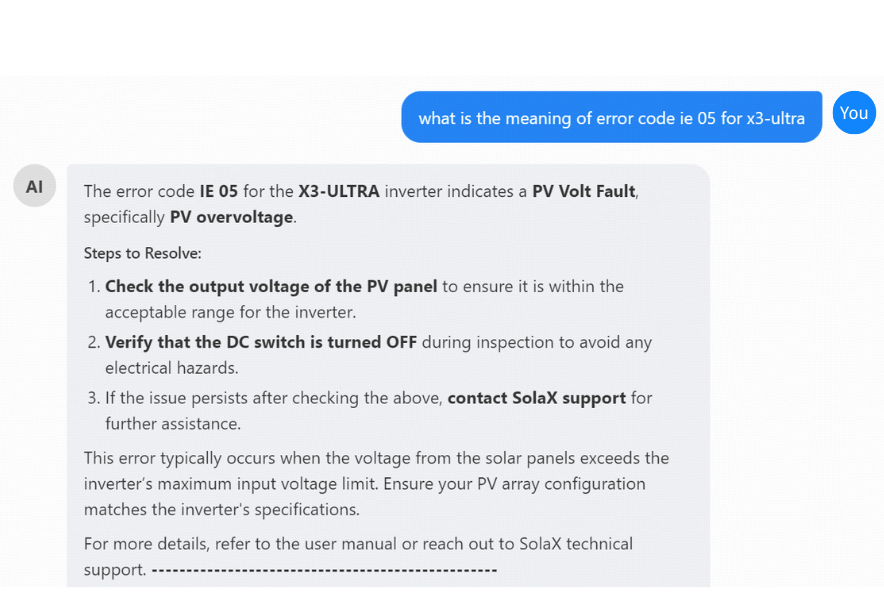This screenshot has height=616, width=884.
Task: Click the "This error typically occurs" paragraph
Action: coord(376,483)
